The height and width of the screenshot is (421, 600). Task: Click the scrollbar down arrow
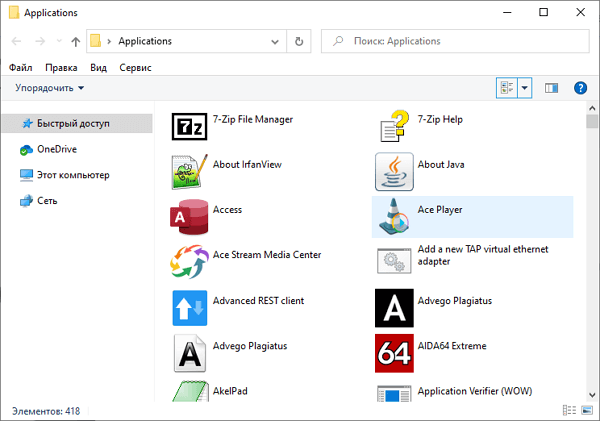(592, 395)
